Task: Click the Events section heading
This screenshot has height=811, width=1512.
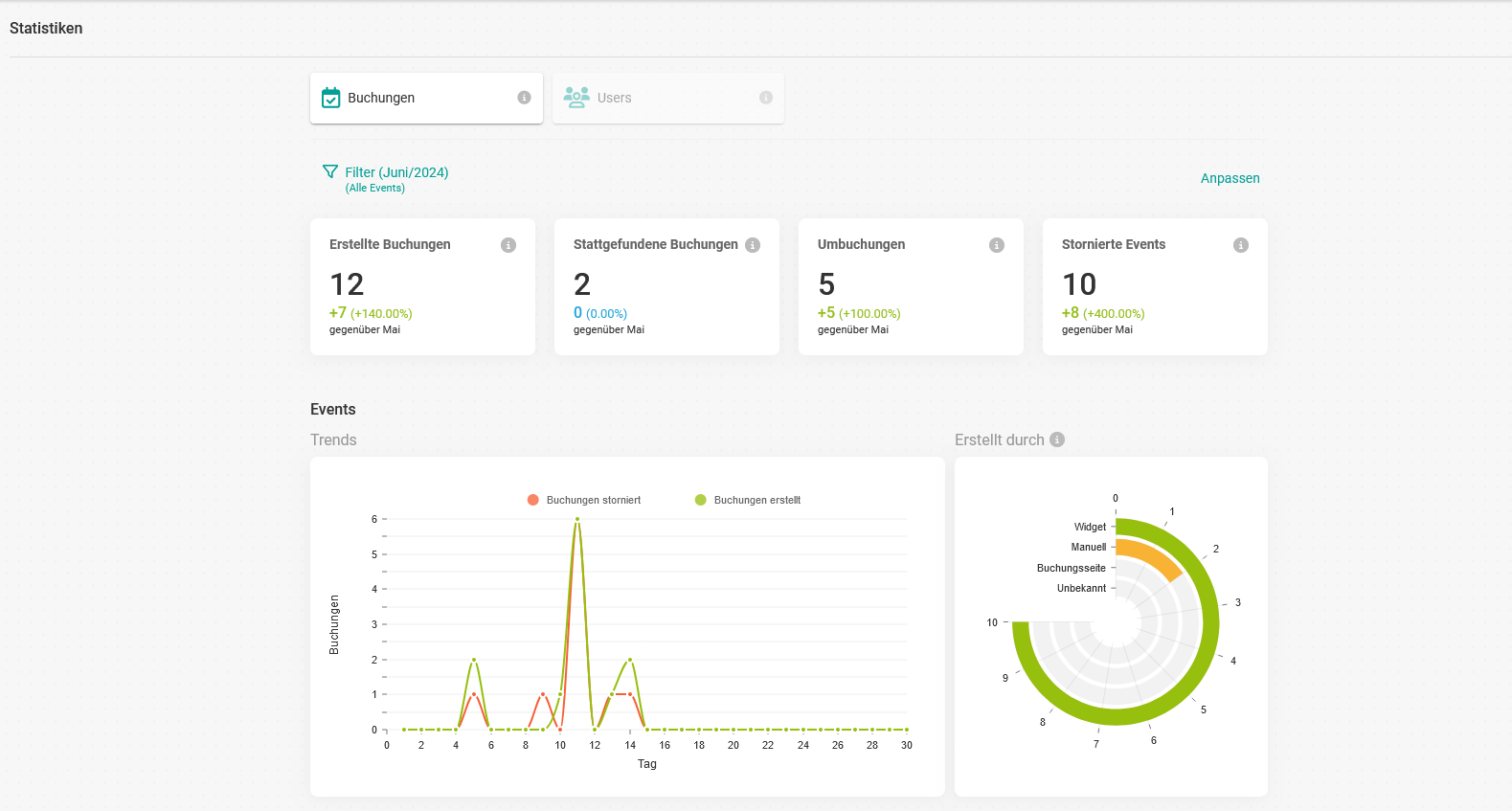Action: 333,409
